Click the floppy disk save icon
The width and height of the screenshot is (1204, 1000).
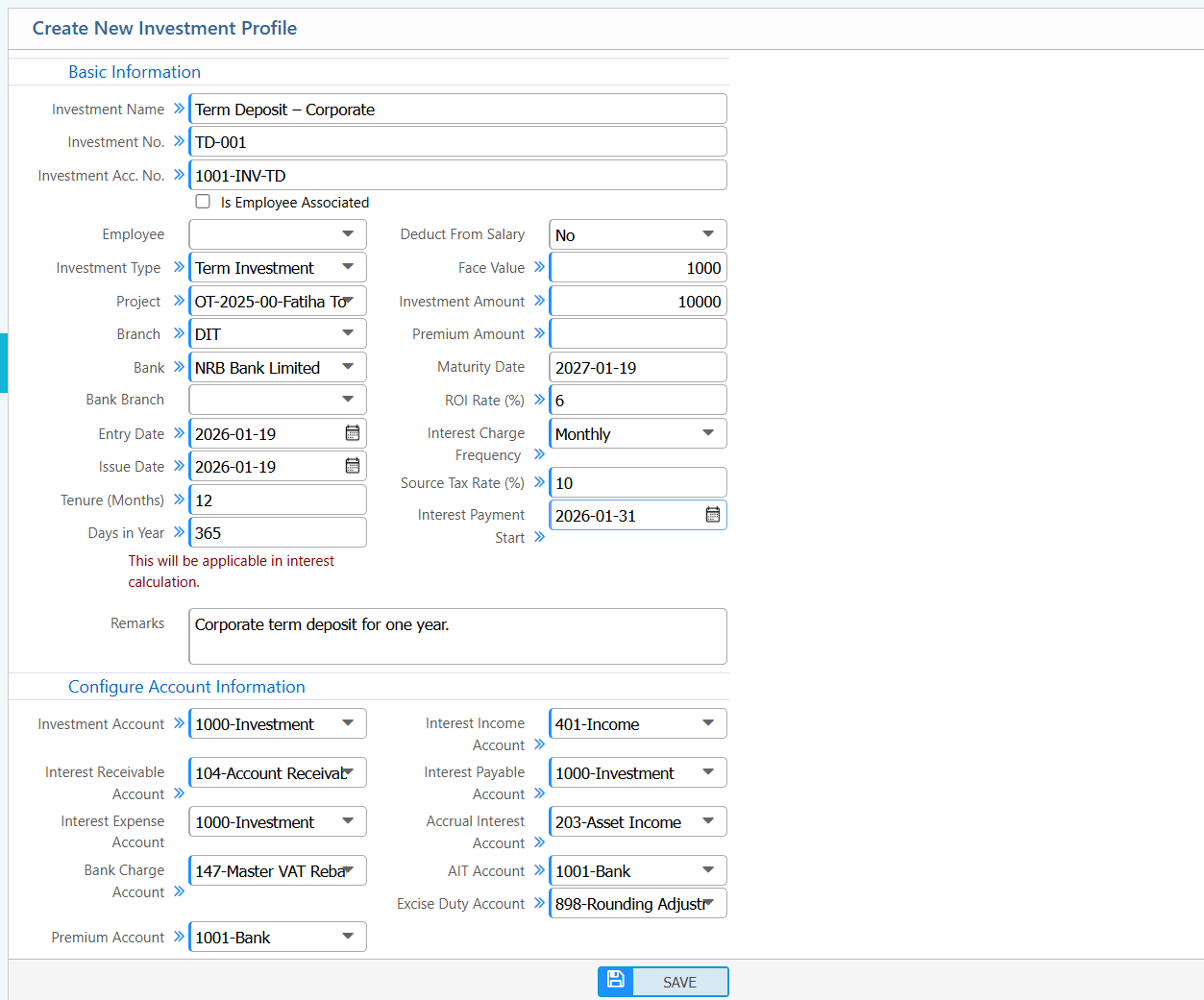[616, 981]
